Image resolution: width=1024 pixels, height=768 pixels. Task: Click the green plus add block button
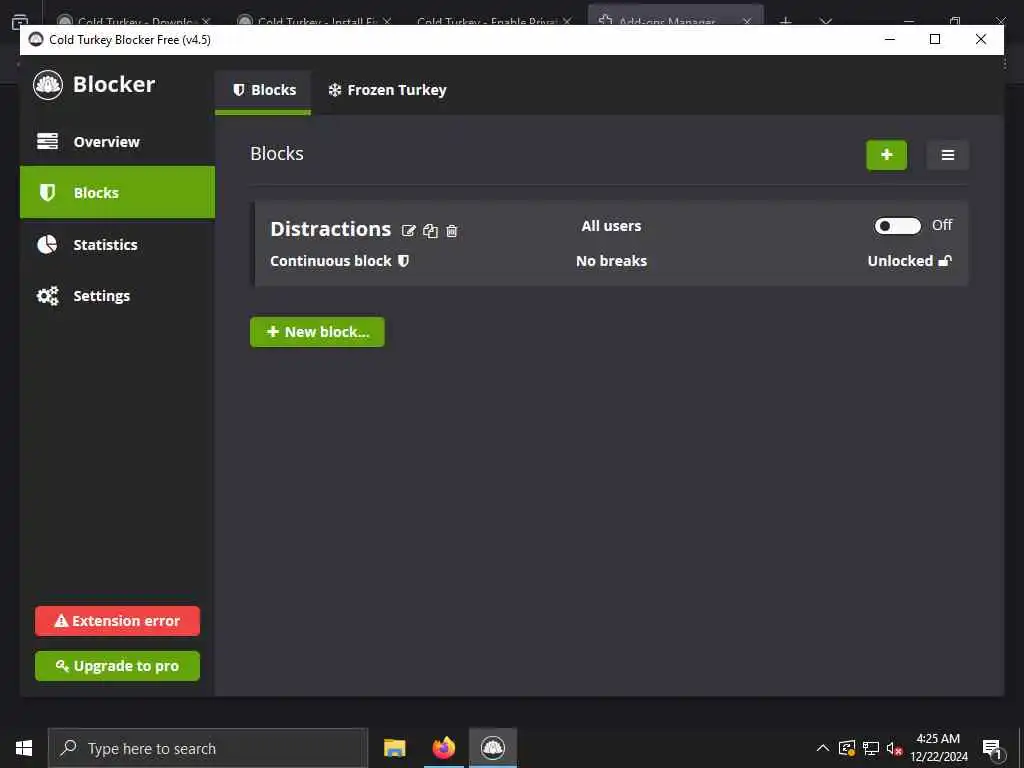click(x=886, y=155)
